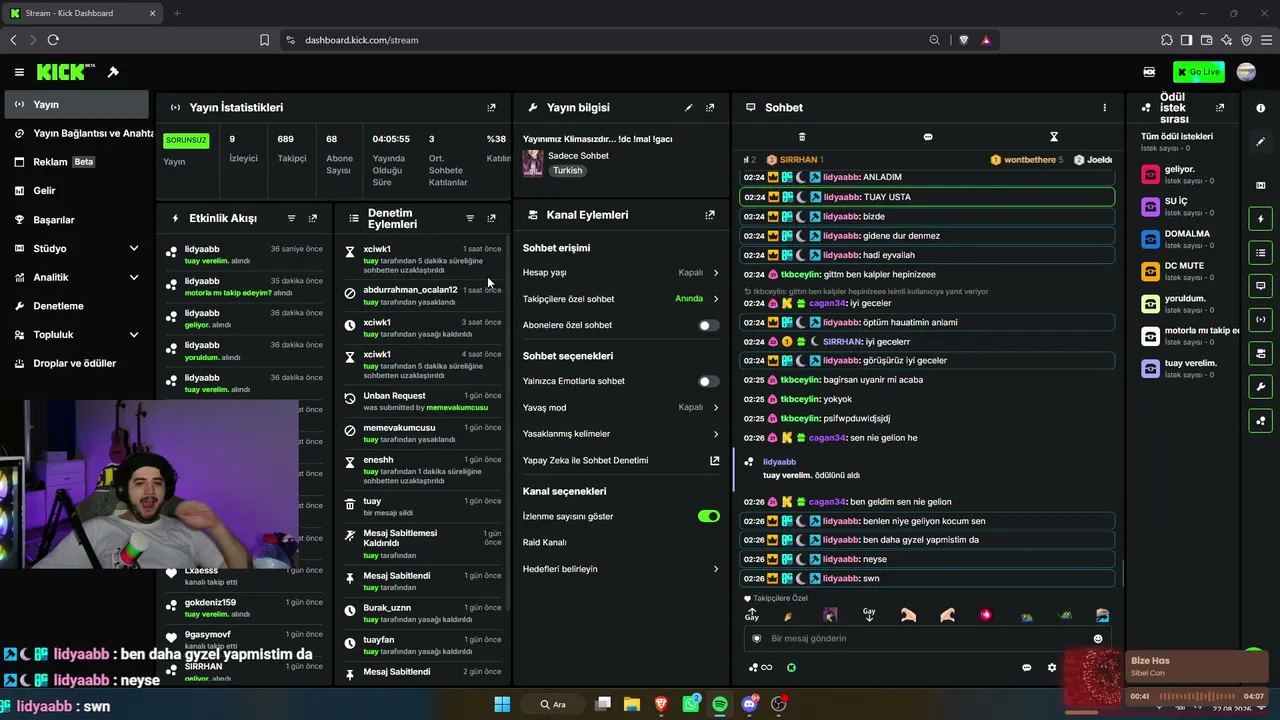Expand the Topluluk section in the sidebar
This screenshot has height=720, width=1280.
pos(134,334)
